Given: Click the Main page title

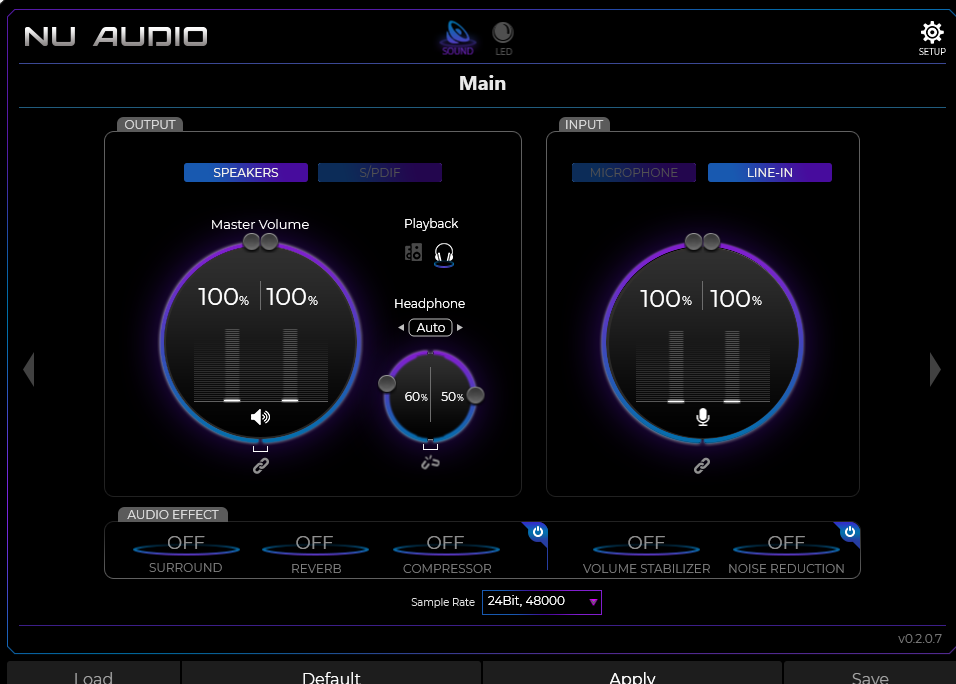Looking at the screenshot, I should pos(482,84).
